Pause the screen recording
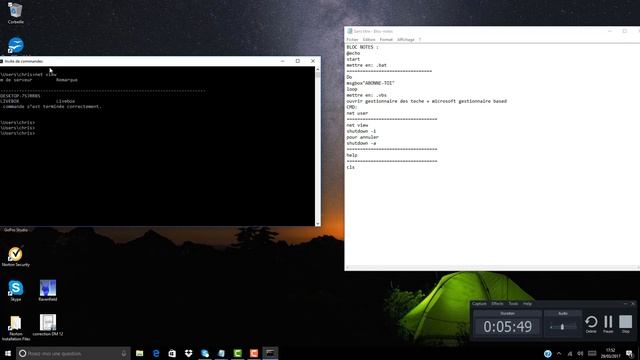 608,324
